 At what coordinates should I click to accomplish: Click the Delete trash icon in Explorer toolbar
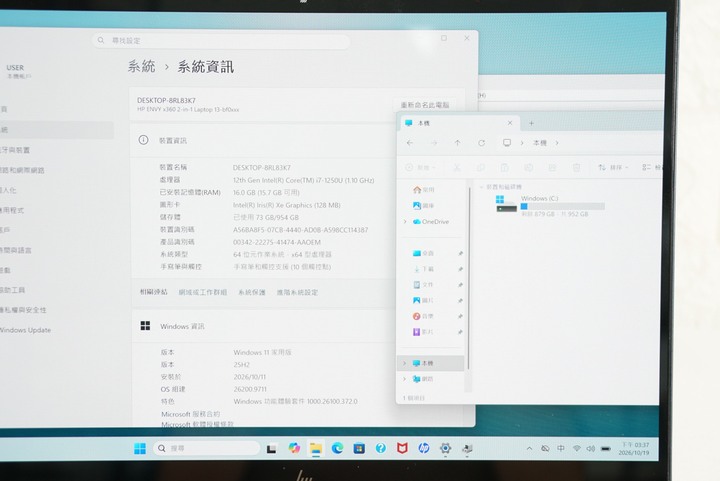576,168
